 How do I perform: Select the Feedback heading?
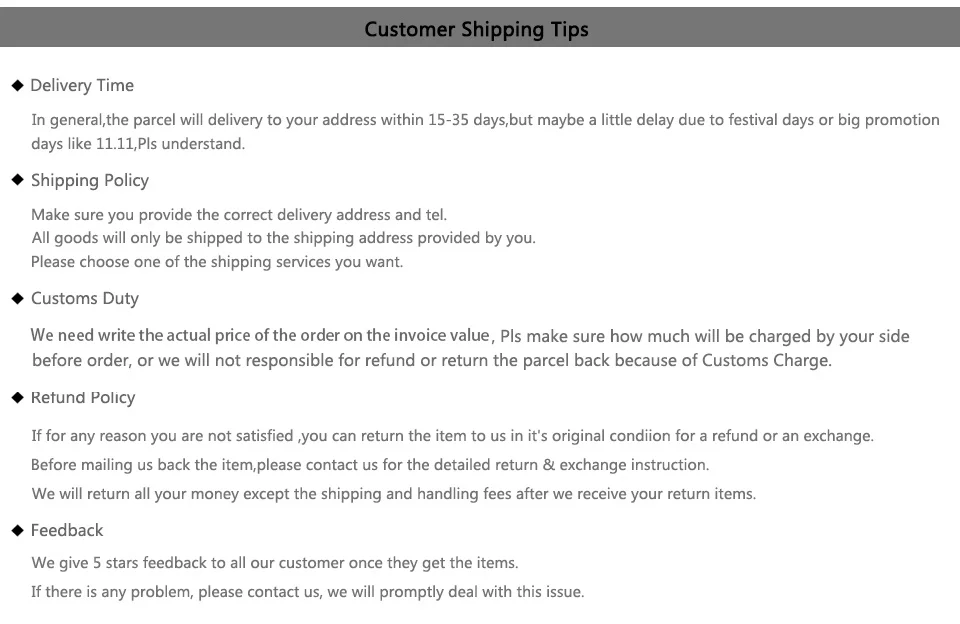click(x=67, y=530)
